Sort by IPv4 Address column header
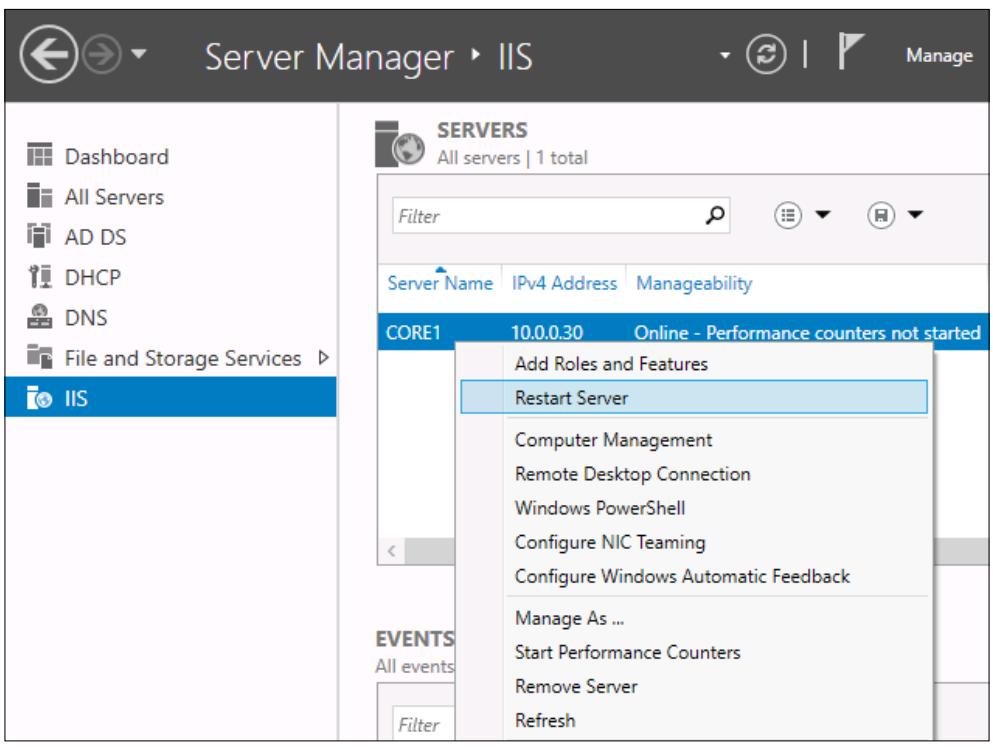The image size is (993, 749). point(564,283)
